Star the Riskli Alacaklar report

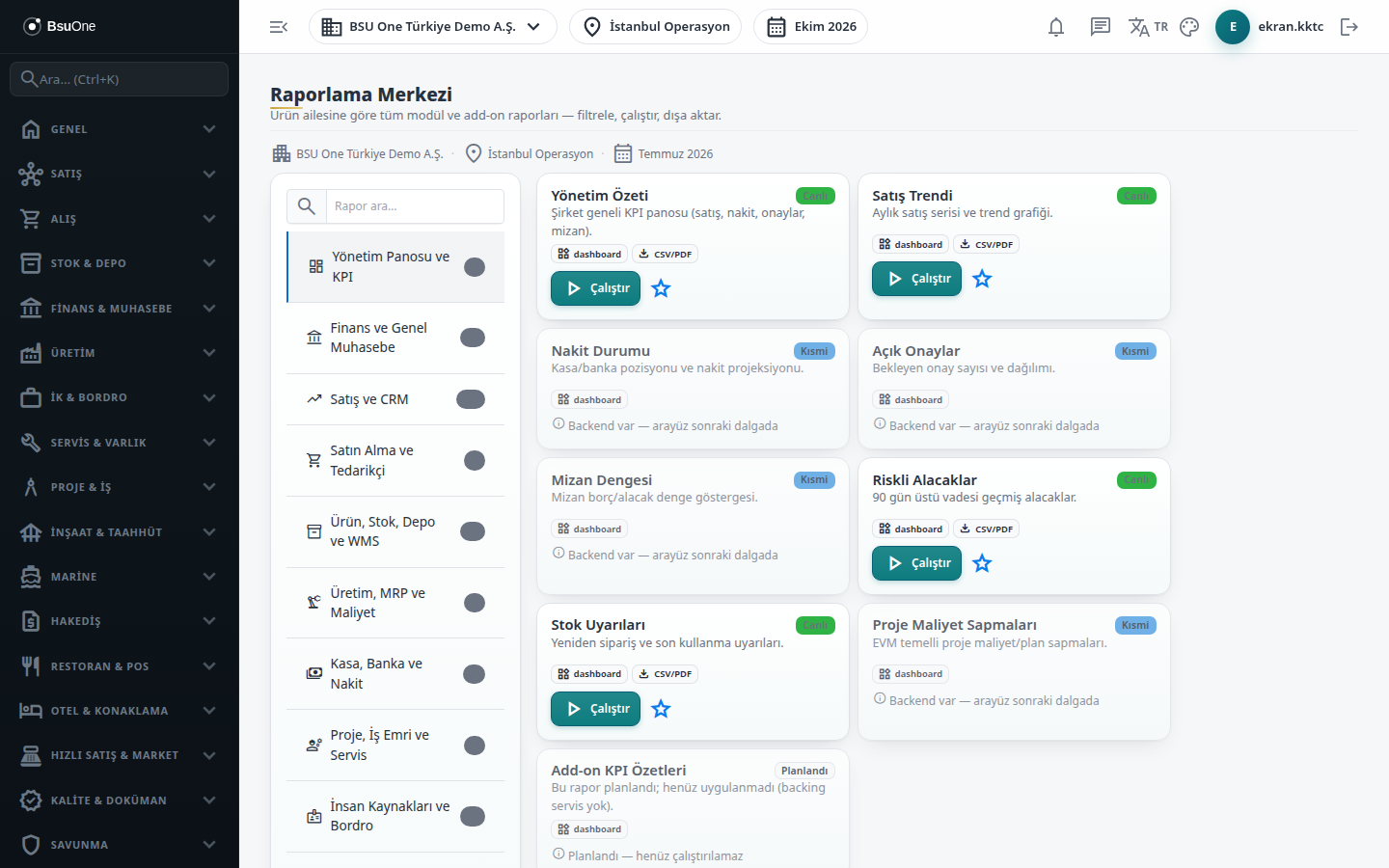point(982,563)
